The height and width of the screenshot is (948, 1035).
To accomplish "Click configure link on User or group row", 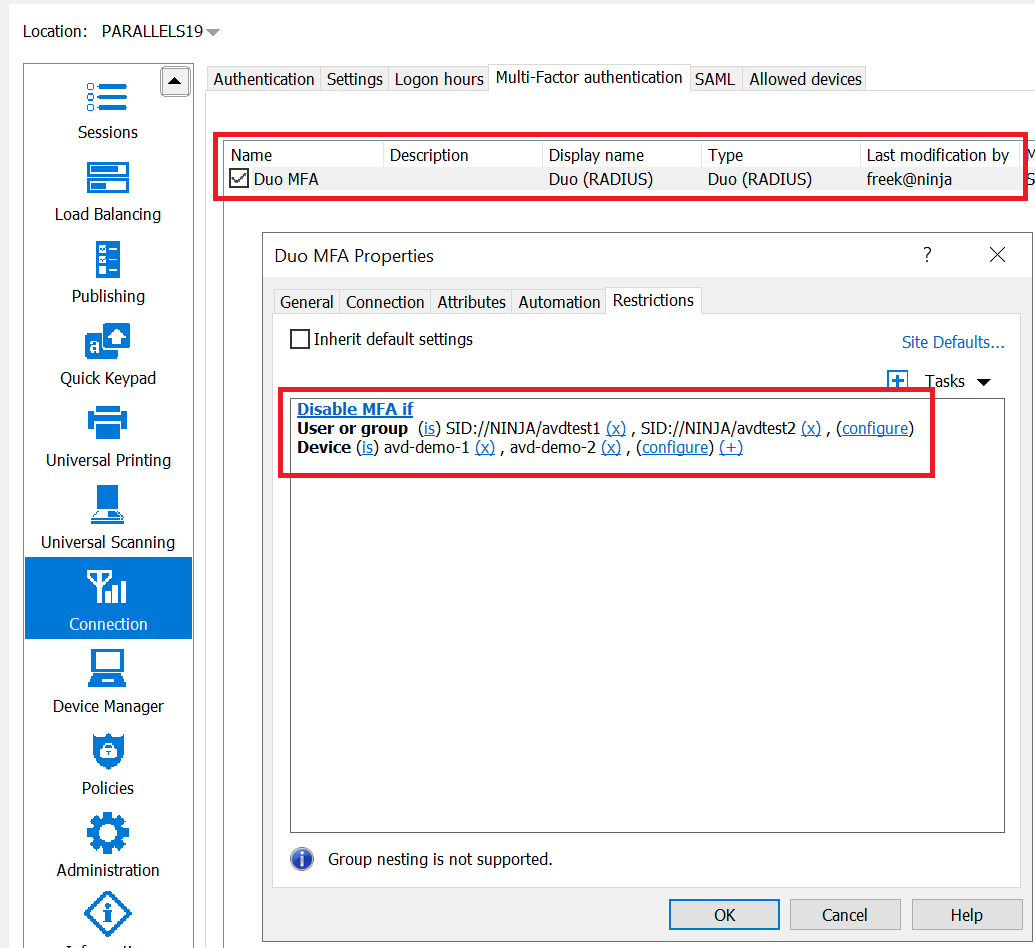I will click(875, 428).
